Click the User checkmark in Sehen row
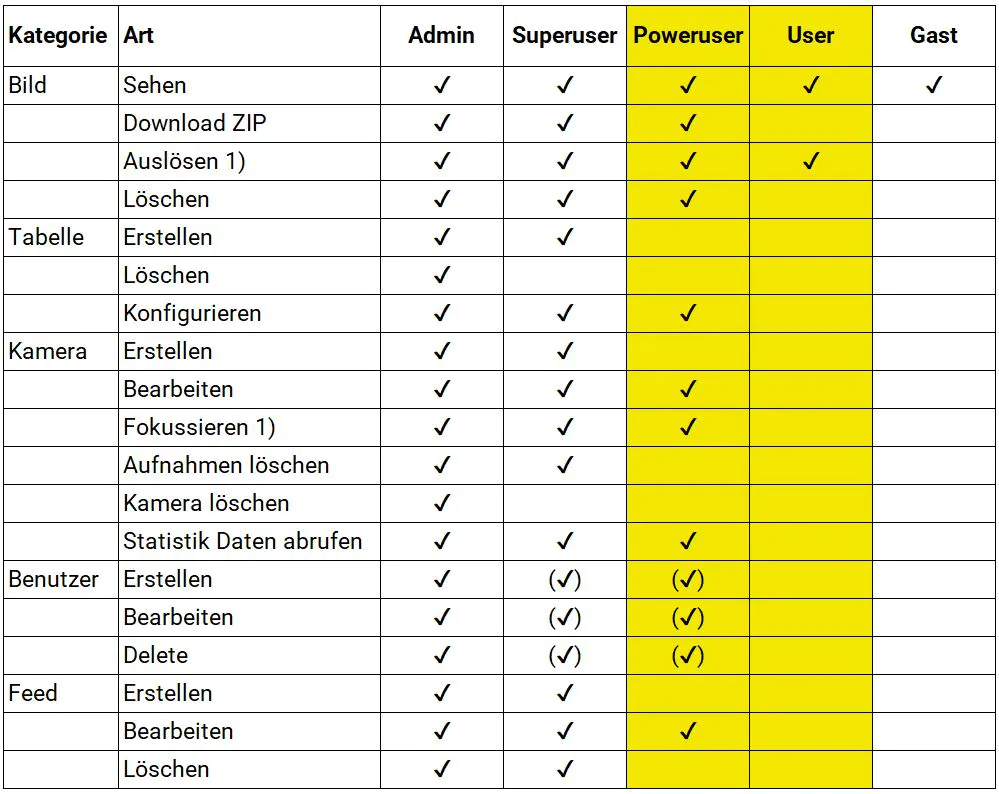This screenshot has height=794, width=999. coord(810,86)
